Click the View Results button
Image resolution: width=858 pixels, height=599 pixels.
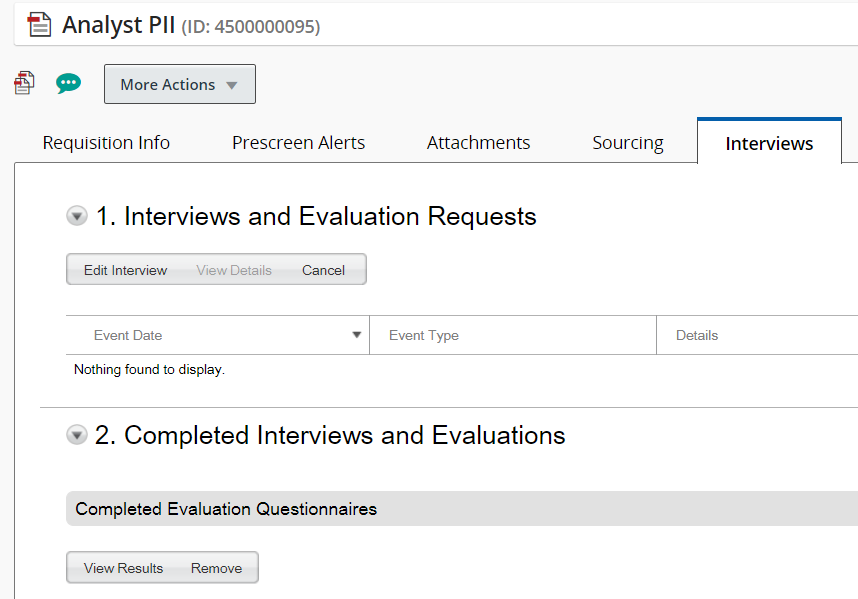[123, 568]
